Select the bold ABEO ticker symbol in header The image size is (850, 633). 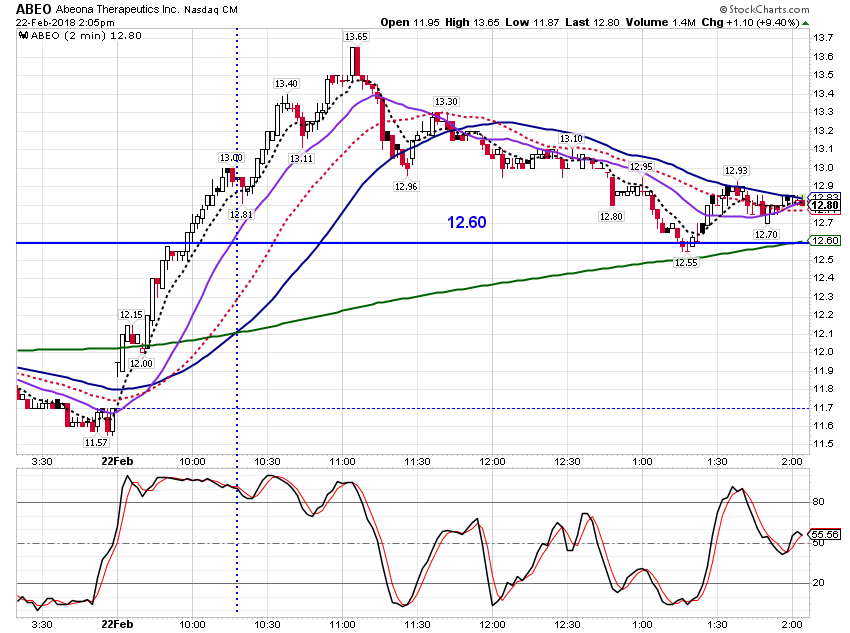[34, 9]
